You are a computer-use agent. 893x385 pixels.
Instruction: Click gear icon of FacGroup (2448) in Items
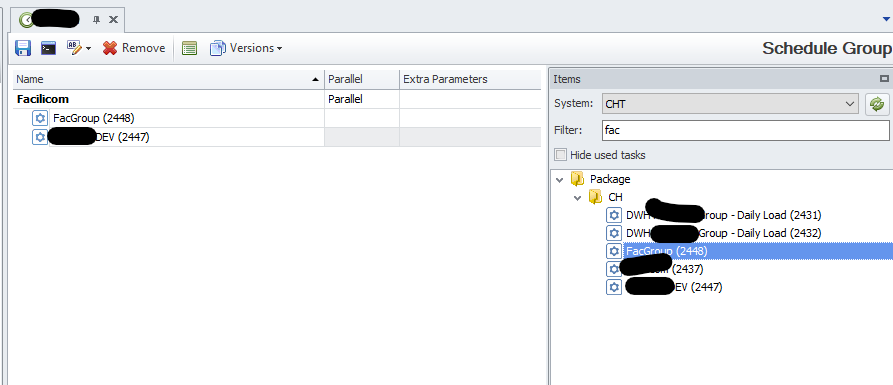point(614,251)
